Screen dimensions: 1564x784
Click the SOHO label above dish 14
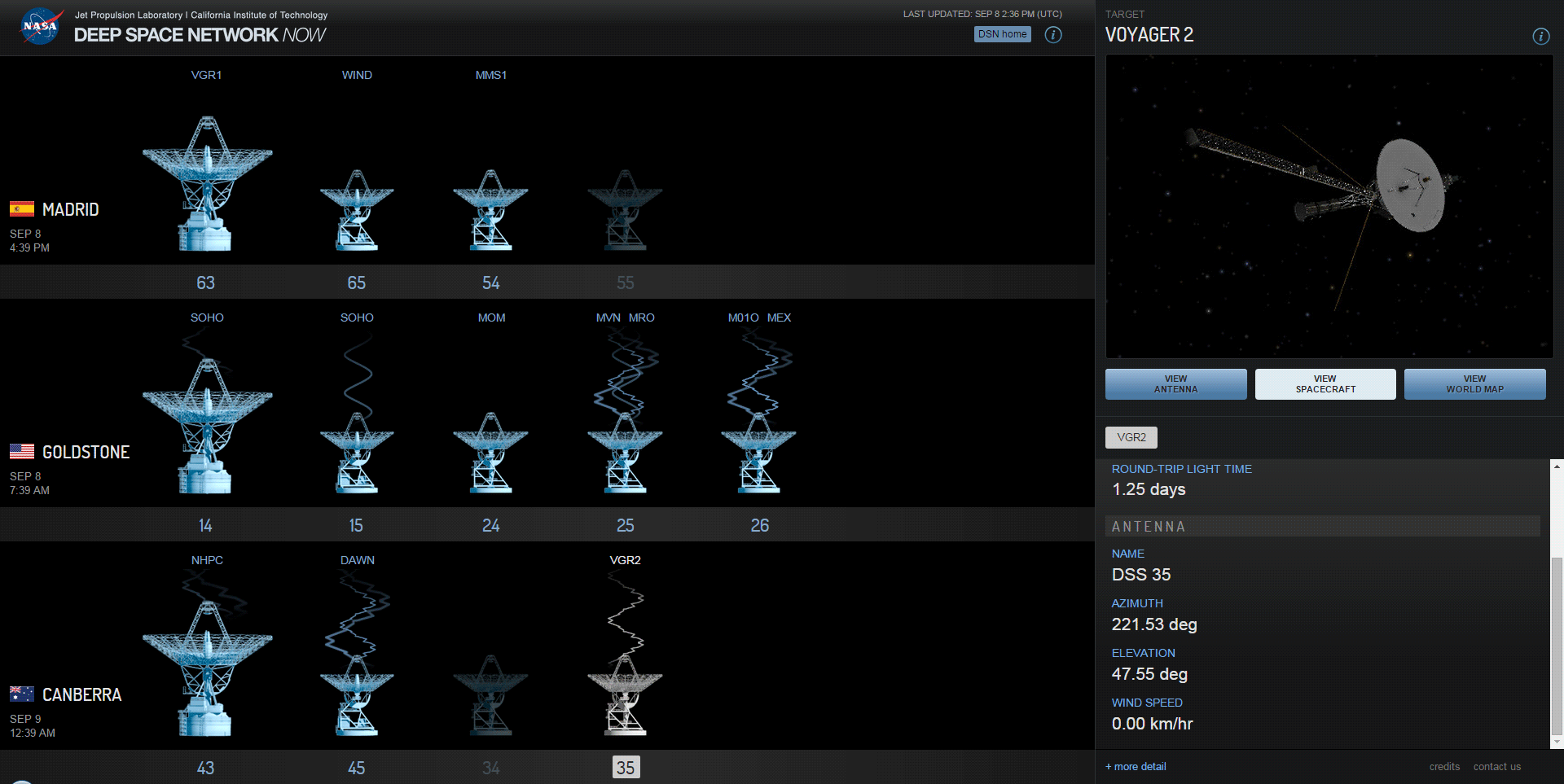207,318
